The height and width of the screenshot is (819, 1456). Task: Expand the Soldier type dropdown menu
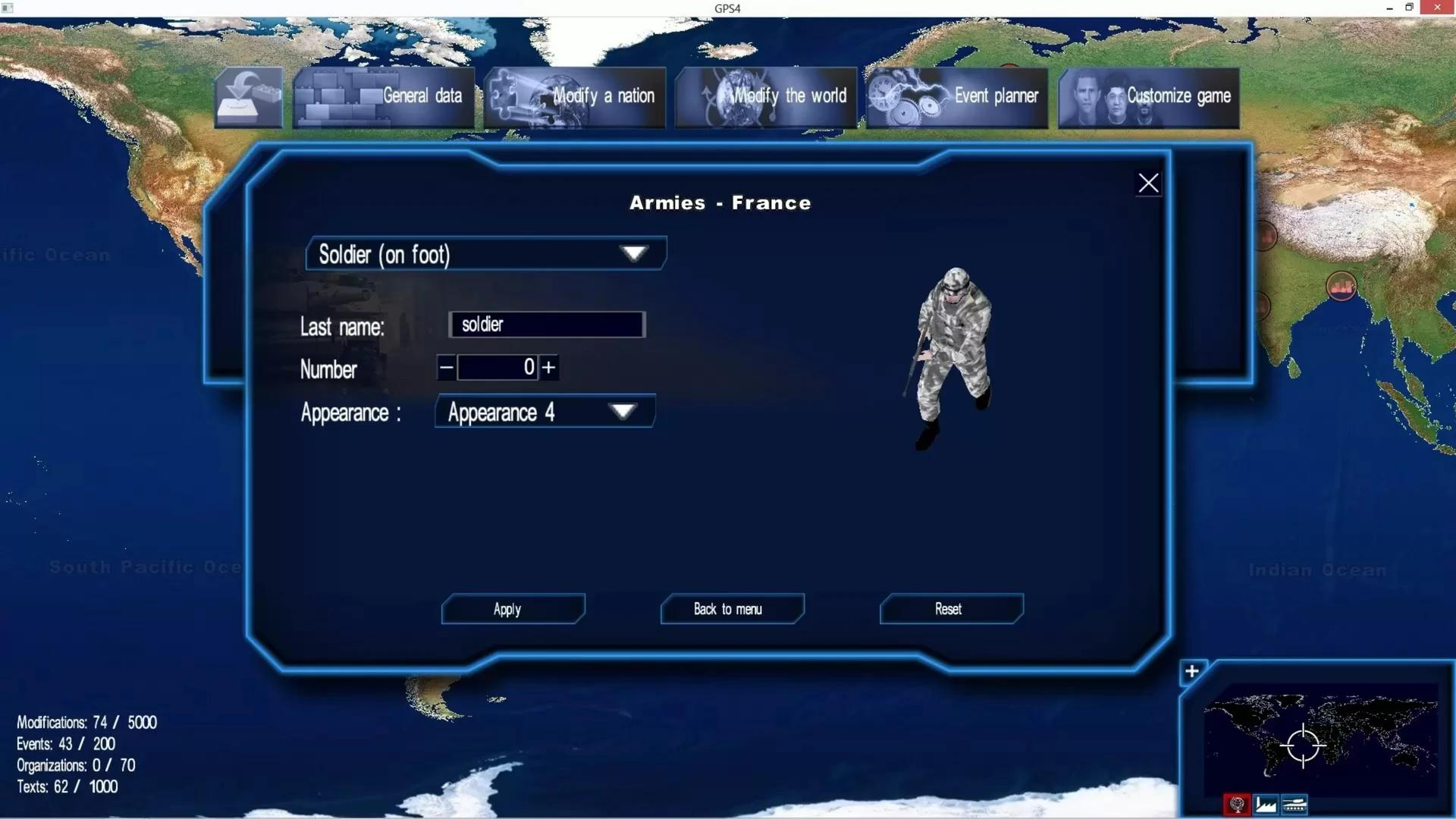[x=635, y=255]
